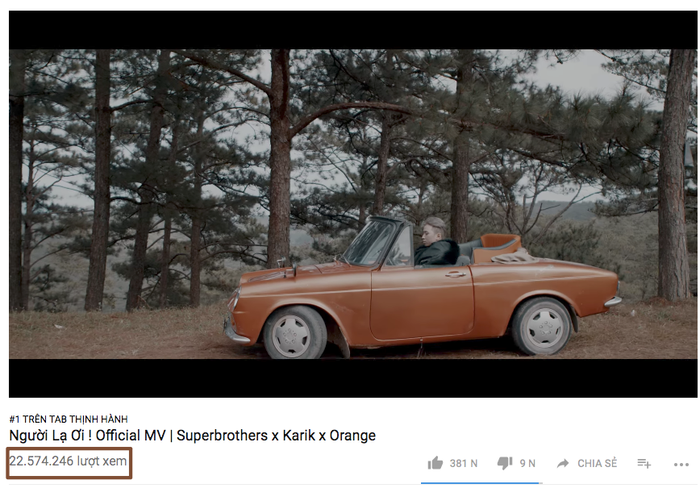
Task: Click the car door in the video
Action: coord(421,301)
